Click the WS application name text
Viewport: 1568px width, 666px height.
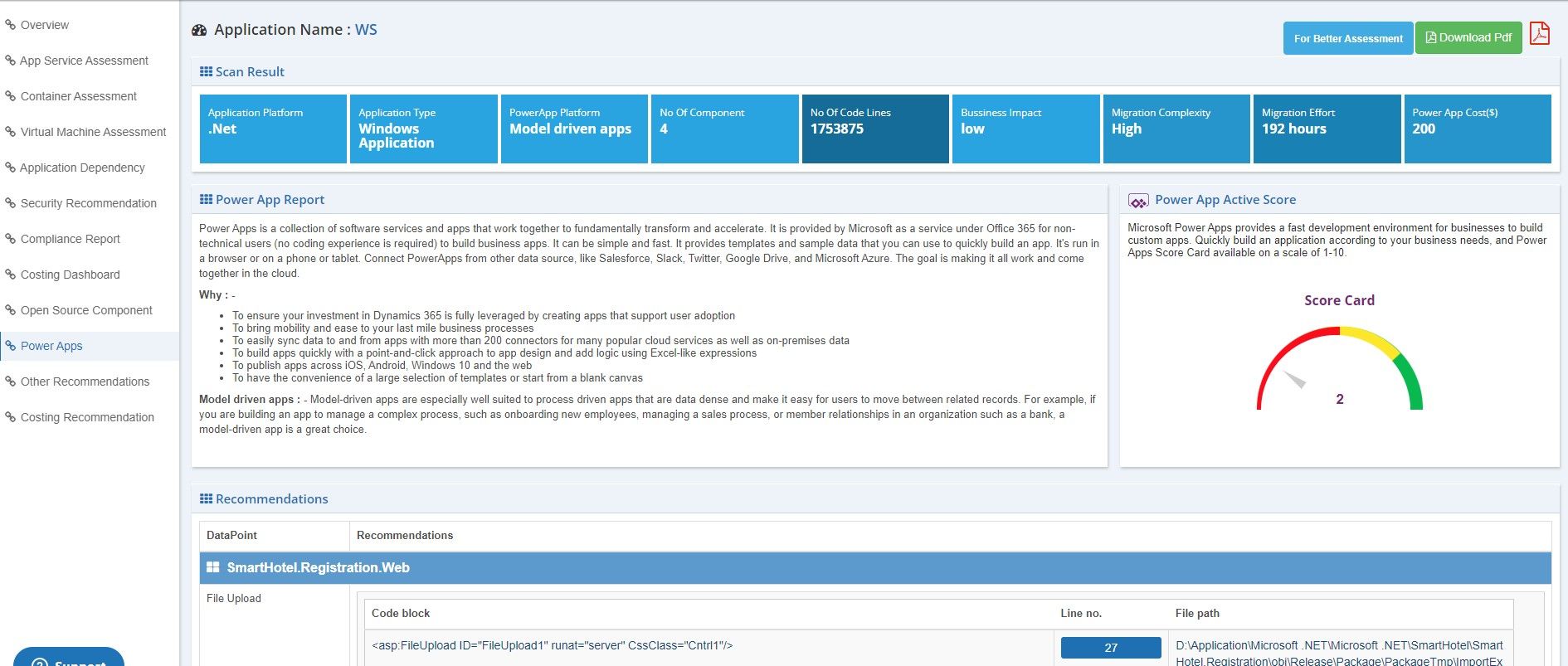(366, 30)
